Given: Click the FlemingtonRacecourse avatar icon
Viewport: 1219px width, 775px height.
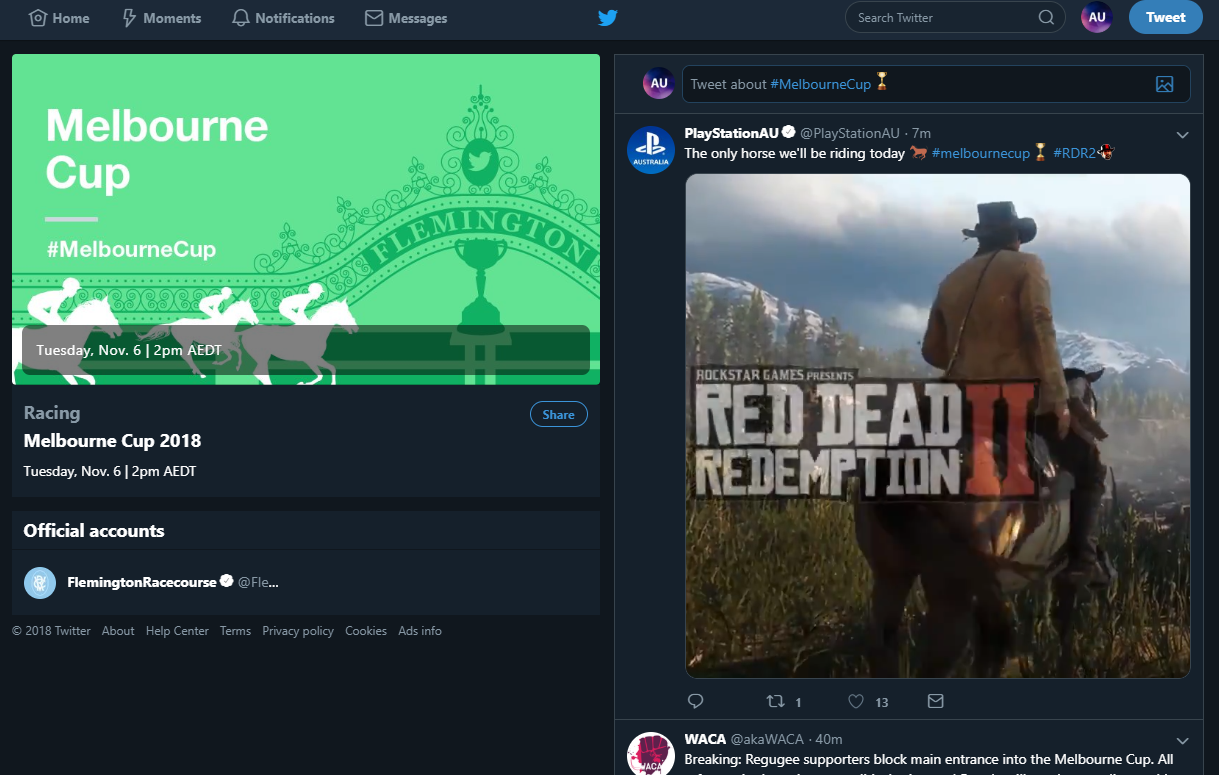Looking at the screenshot, I should pos(40,583).
